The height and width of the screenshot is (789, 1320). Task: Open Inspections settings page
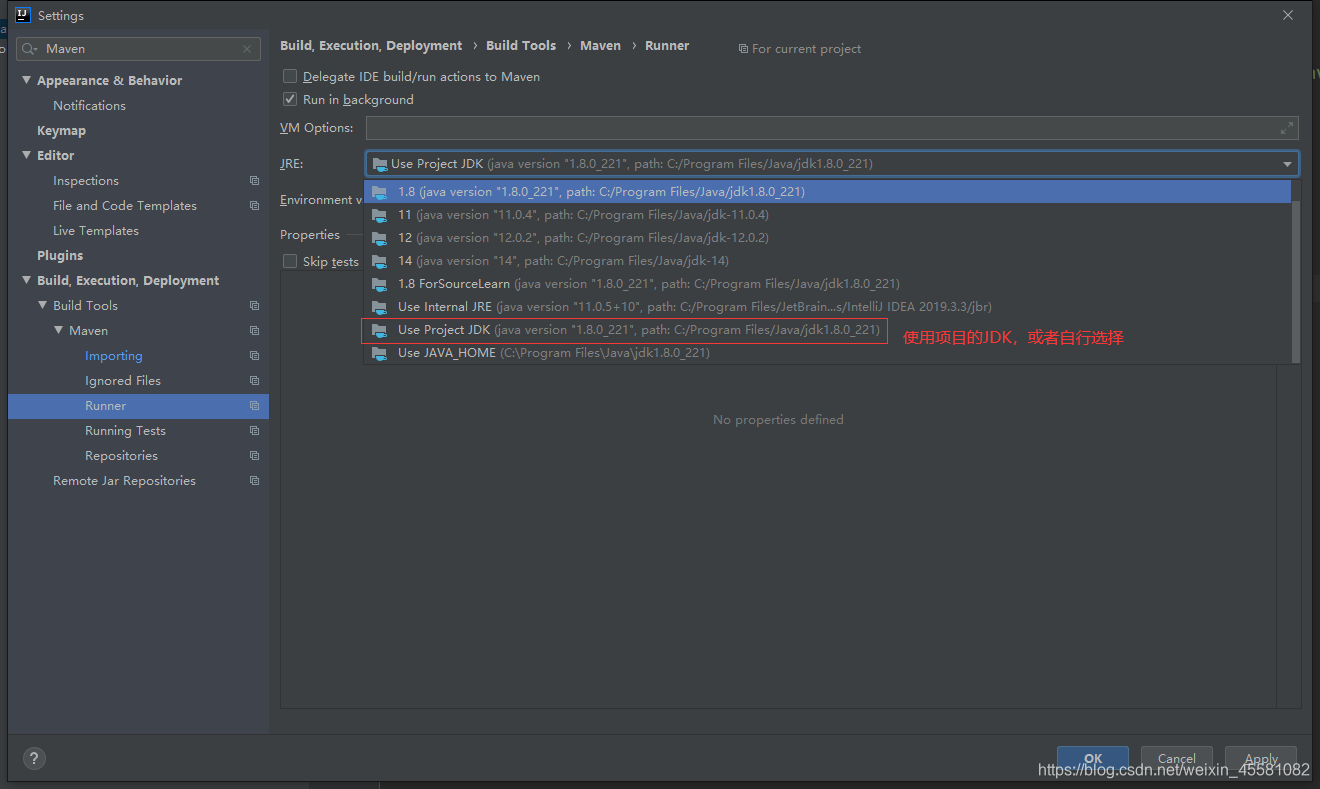(86, 181)
